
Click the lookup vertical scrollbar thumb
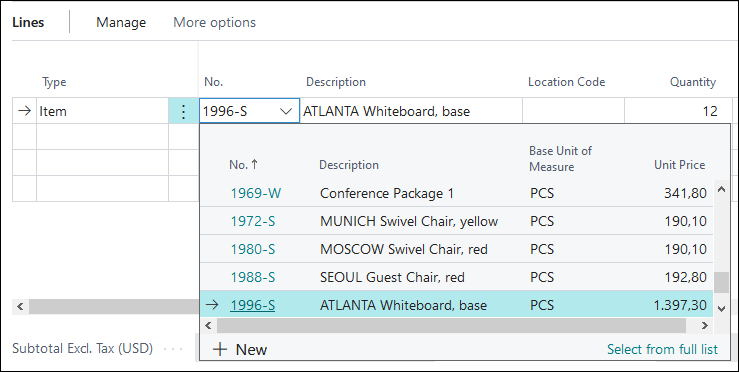[720, 282]
